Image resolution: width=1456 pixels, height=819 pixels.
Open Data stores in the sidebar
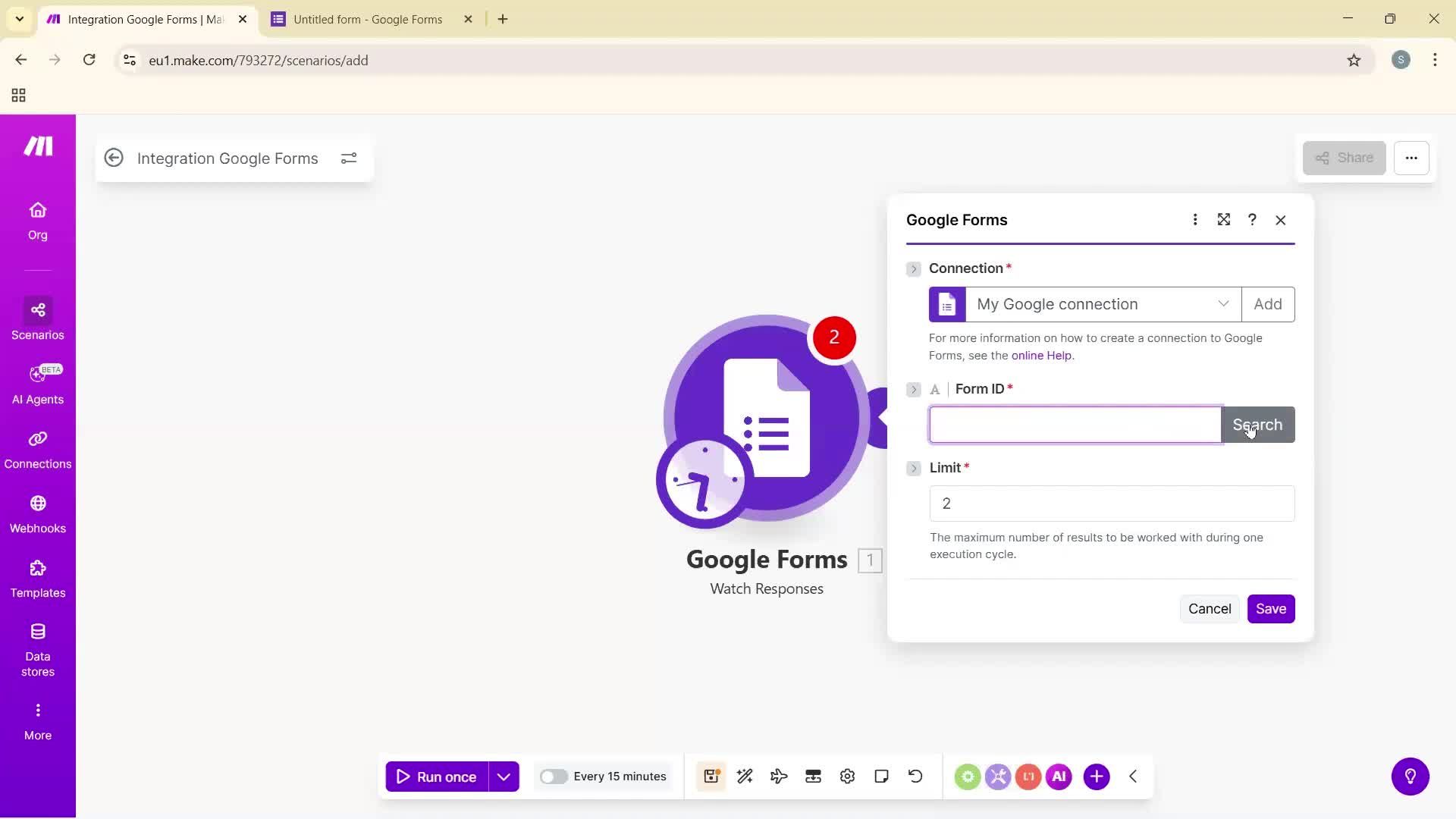(x=37, y=648)
